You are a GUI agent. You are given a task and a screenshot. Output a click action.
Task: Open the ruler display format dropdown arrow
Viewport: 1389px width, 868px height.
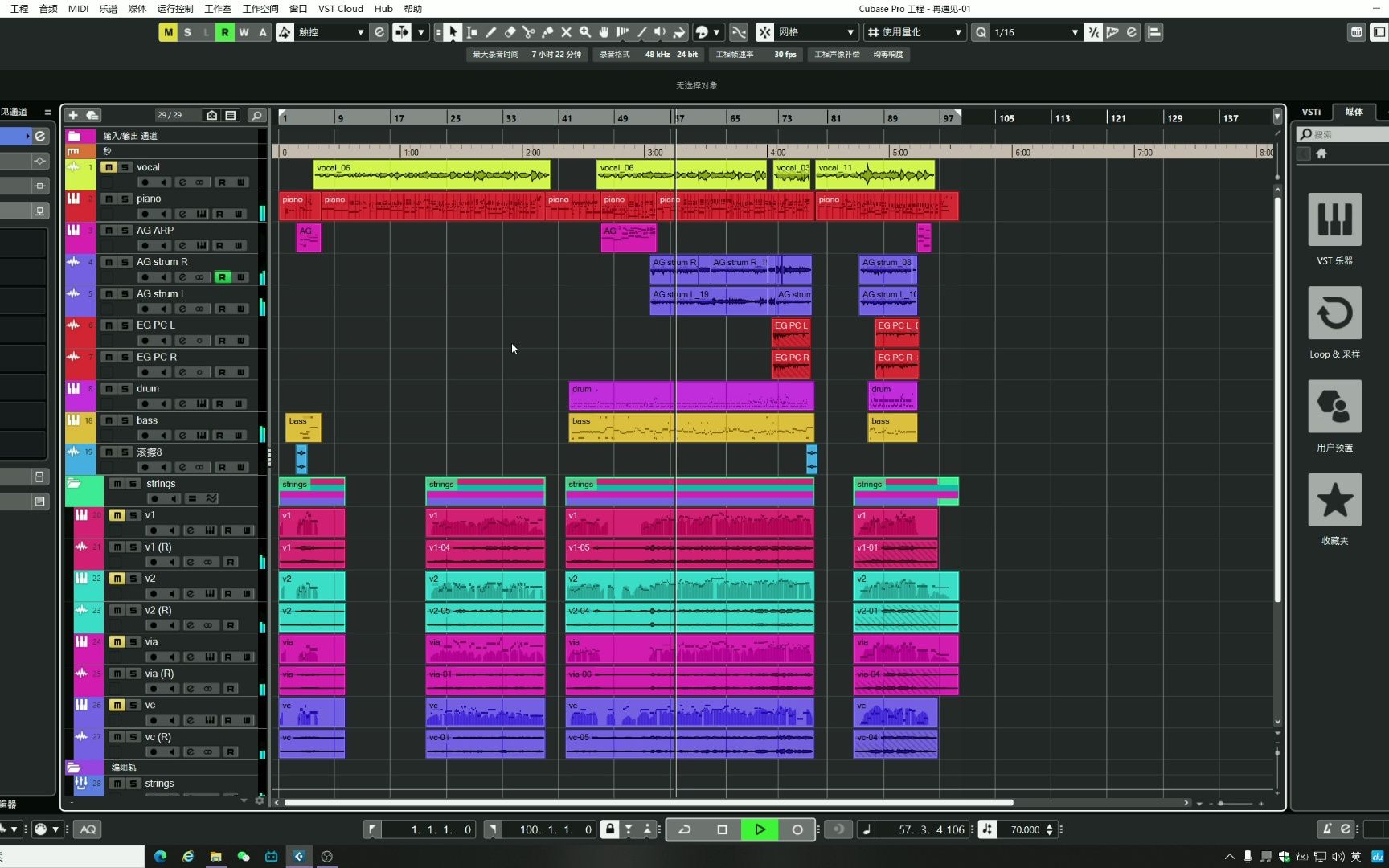pyautogui.click(x=1276, y=117)
